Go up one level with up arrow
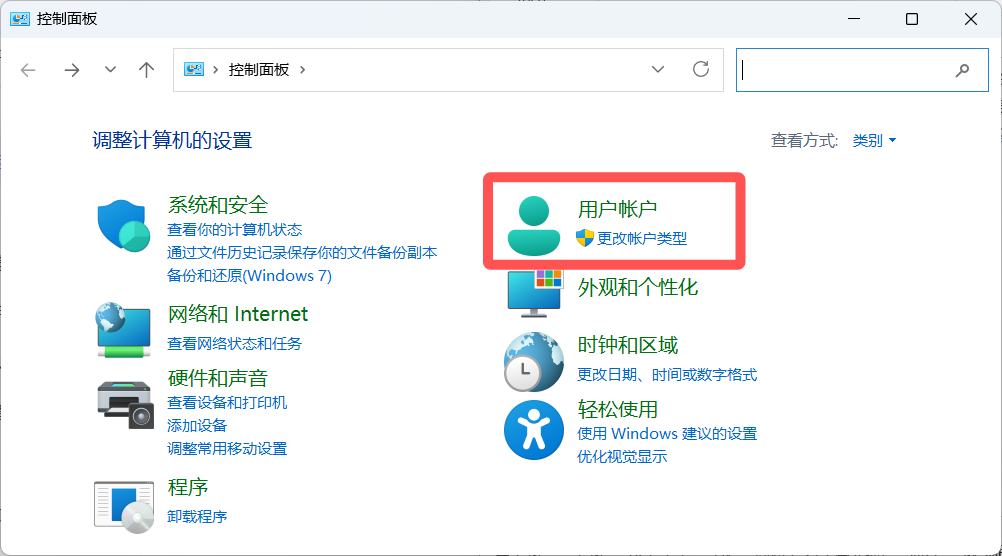 pos(146,70)
